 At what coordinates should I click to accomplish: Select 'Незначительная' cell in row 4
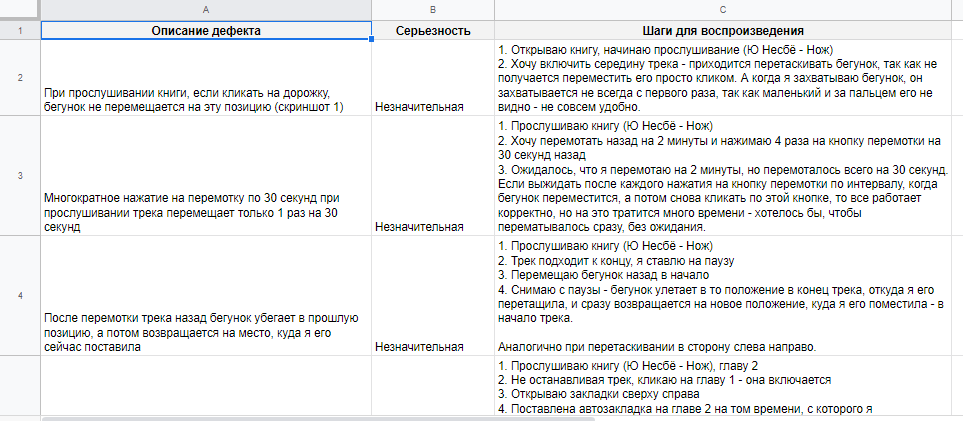click(x=433, y=295)
